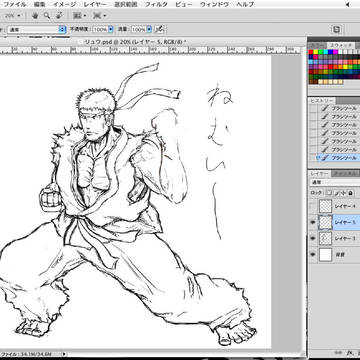
Task: Open the 流量 100% slider arrow
Action: [x=149, y=29]
